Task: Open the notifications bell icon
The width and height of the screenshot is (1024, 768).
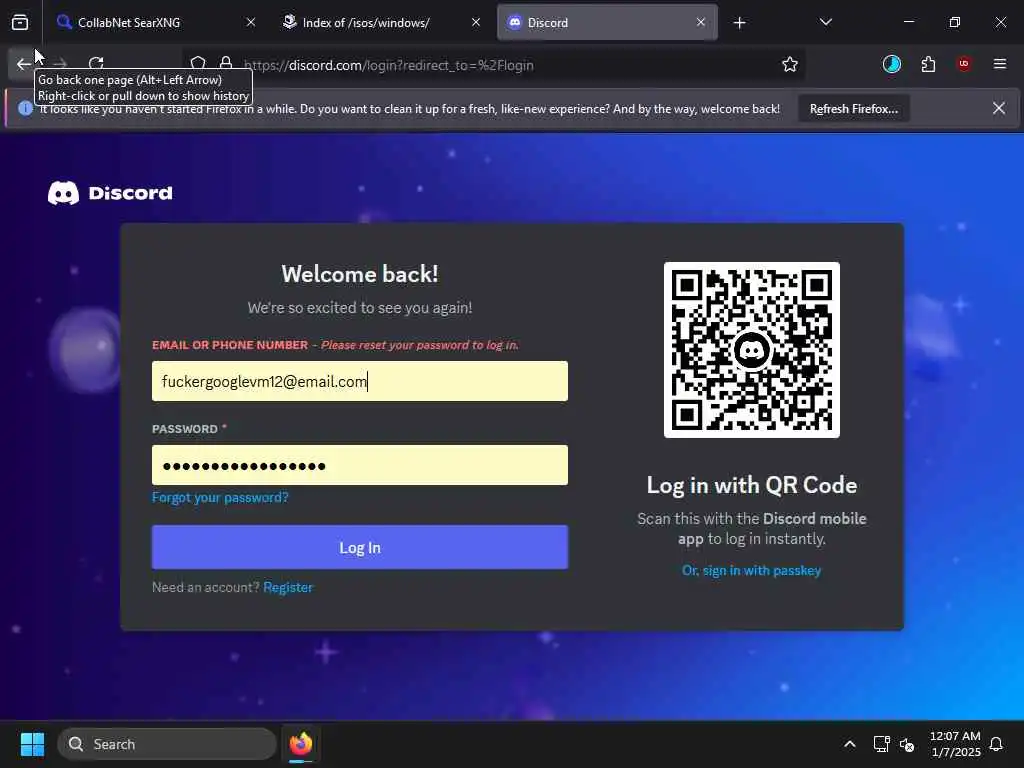Action: tap(997, 744)
